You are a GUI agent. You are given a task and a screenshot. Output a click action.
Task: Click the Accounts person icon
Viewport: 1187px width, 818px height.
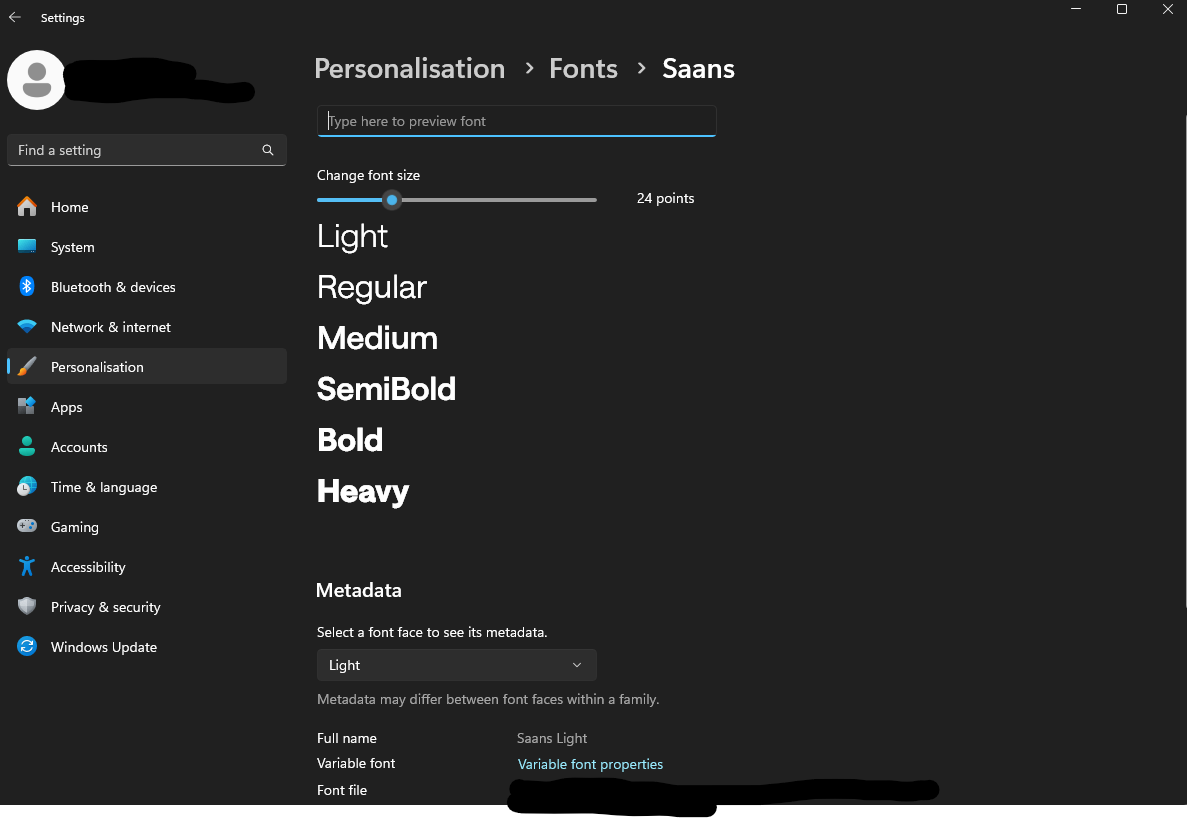(27, 447)
